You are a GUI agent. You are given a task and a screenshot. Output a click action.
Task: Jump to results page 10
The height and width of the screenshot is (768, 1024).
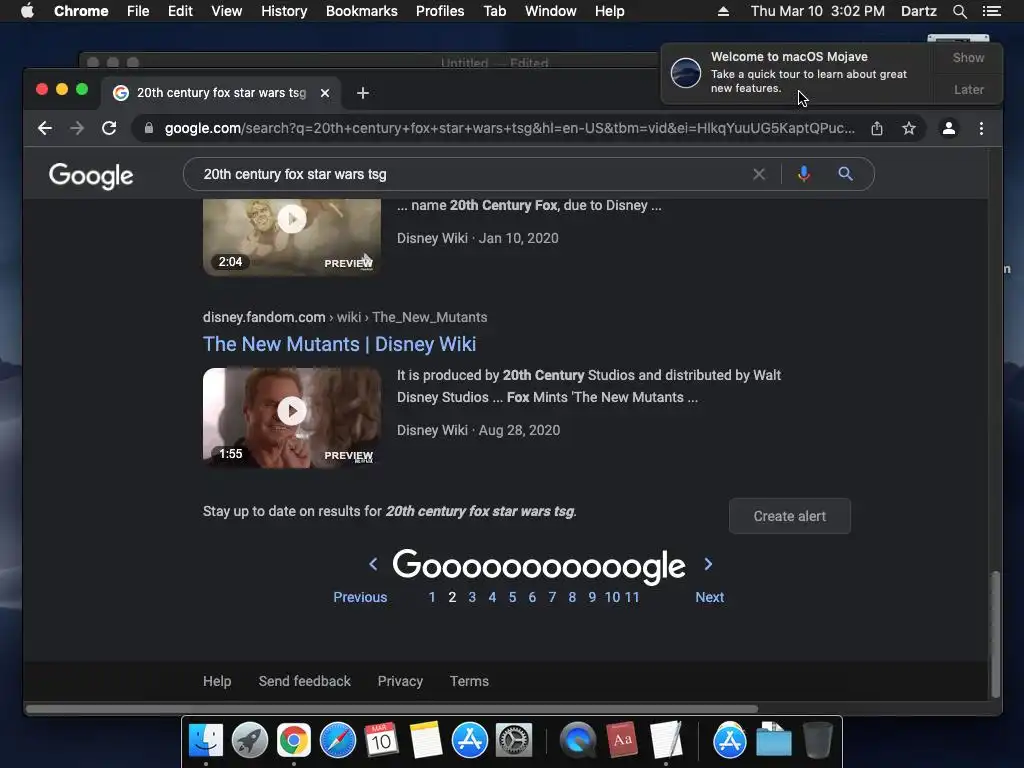pos(612,597)
